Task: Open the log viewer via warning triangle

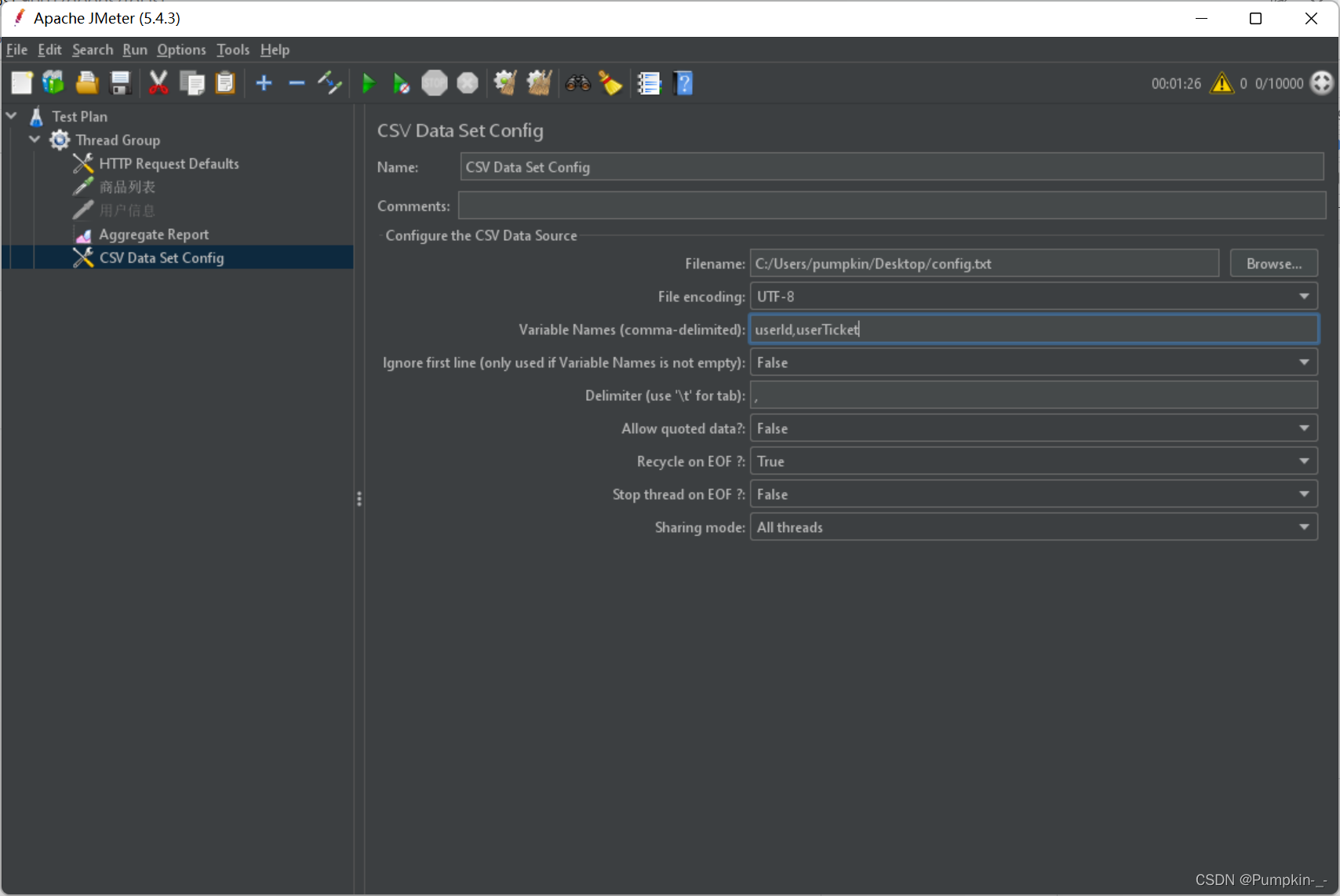Action: click(1222, 83)
